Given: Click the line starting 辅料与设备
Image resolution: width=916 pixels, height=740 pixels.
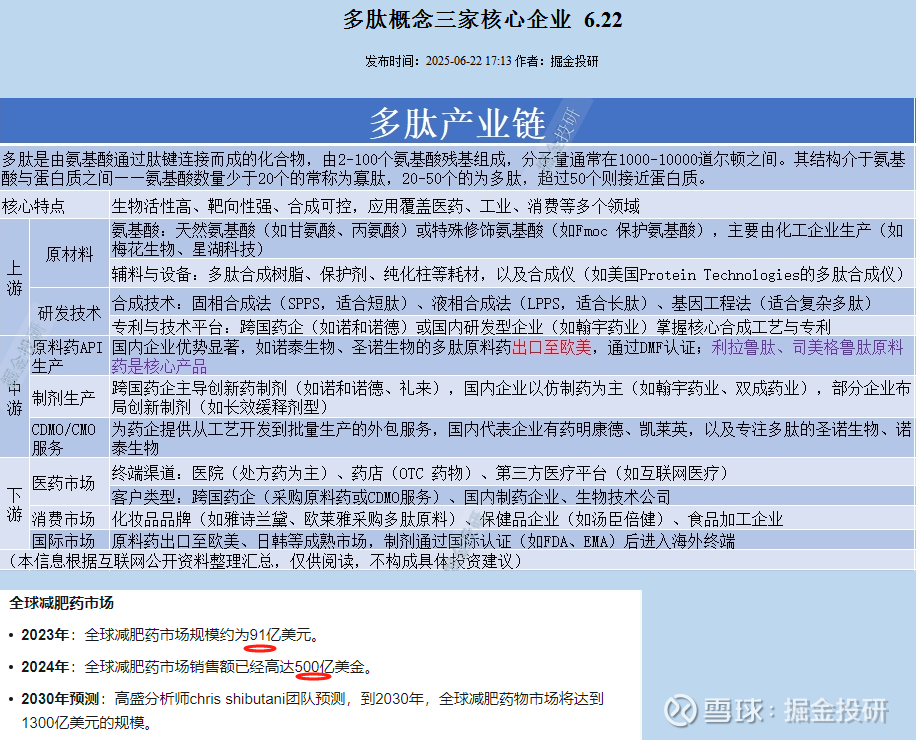Looking at the screenshot, I should (508, 274).
